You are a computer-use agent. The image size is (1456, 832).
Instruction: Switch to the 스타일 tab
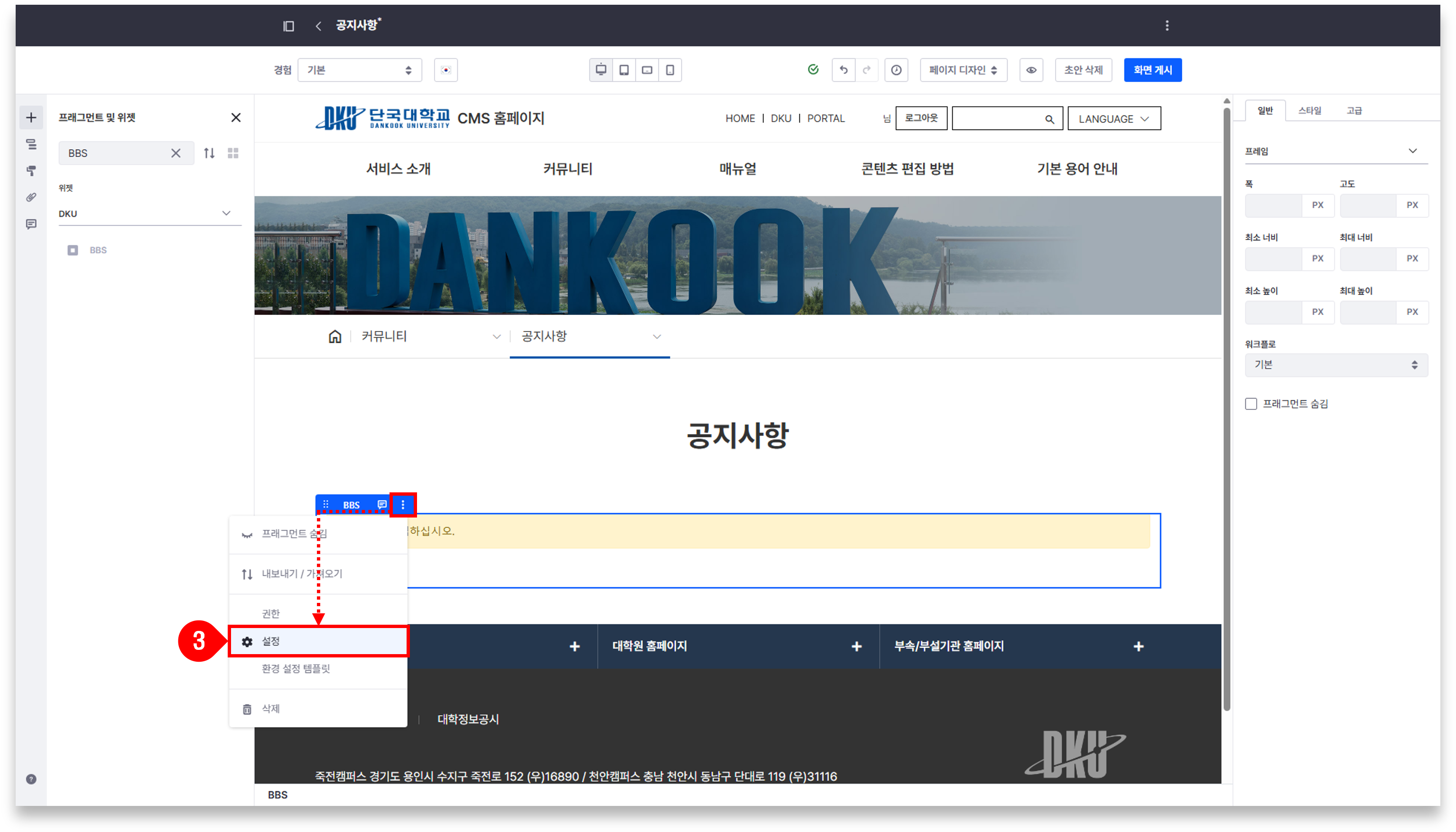1309,111
